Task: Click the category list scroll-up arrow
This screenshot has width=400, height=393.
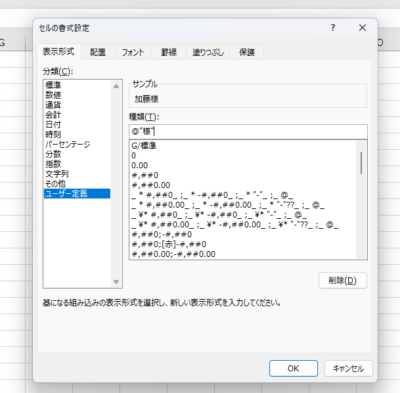Action: 116,86
